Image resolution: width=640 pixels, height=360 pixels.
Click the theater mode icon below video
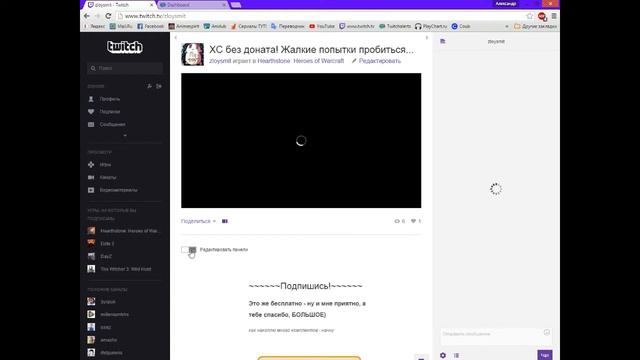coord(225,221)
